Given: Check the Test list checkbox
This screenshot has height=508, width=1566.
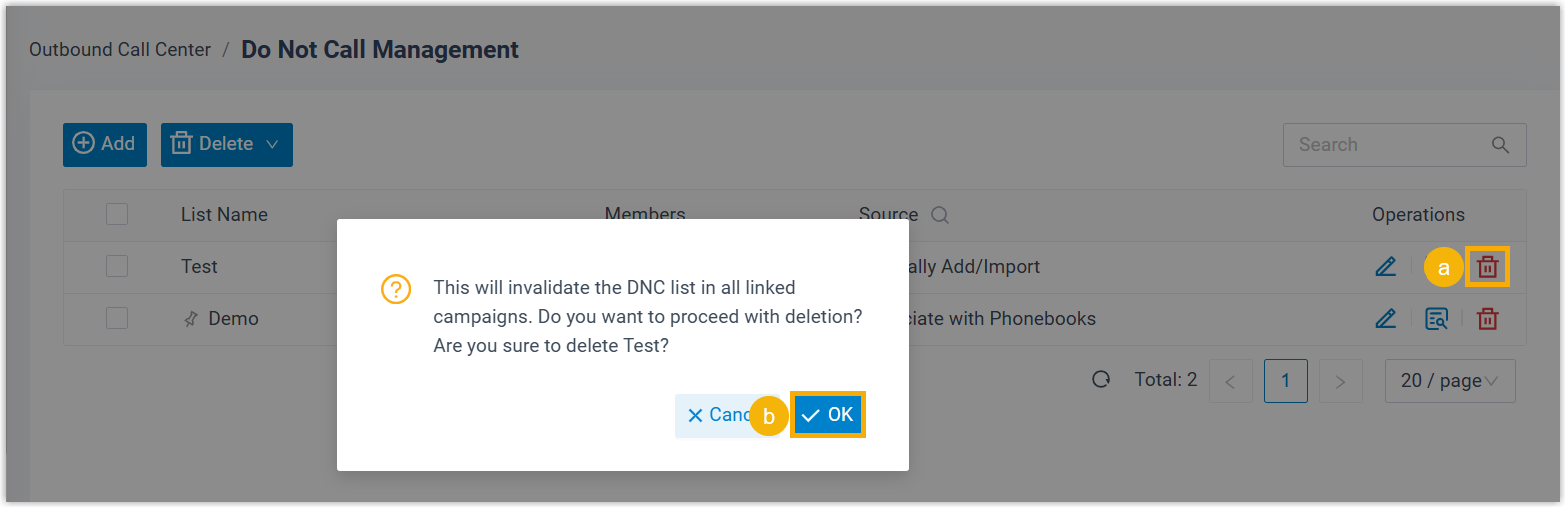Looking at the screenshot, I should 117,266.
